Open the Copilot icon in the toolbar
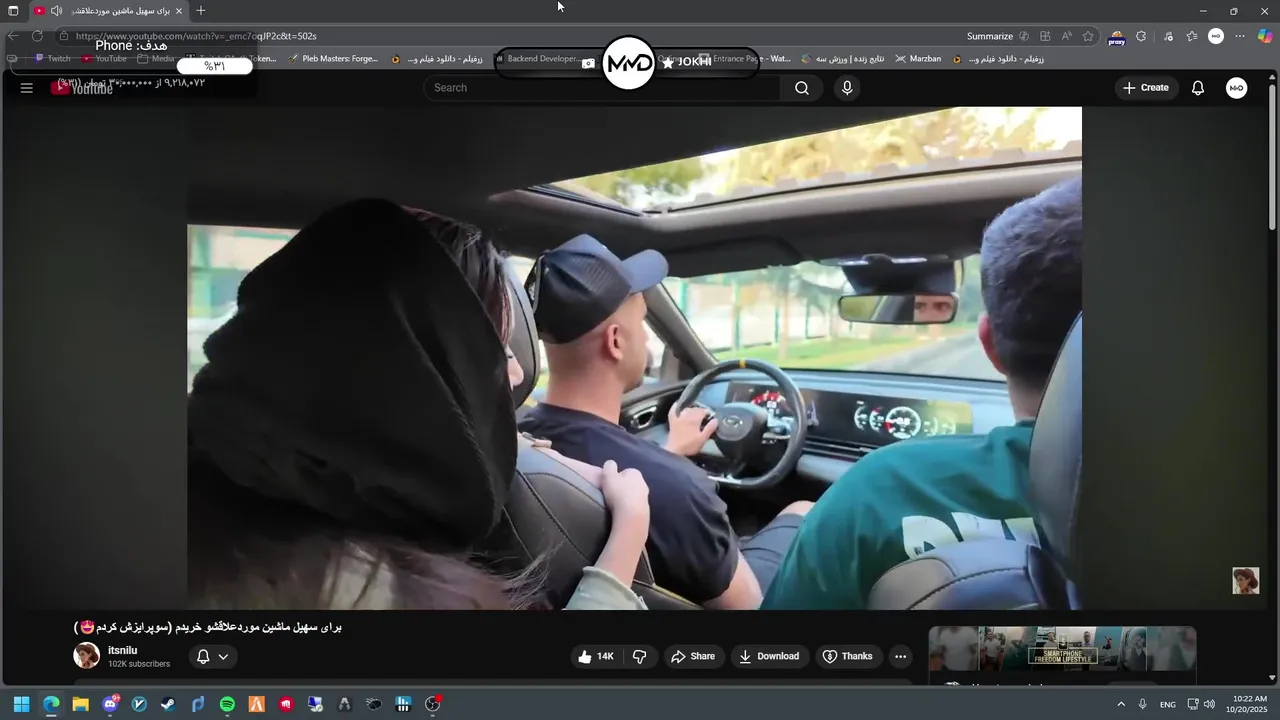This screenshot has width=1280, height=720. (x=1265, y=36)
